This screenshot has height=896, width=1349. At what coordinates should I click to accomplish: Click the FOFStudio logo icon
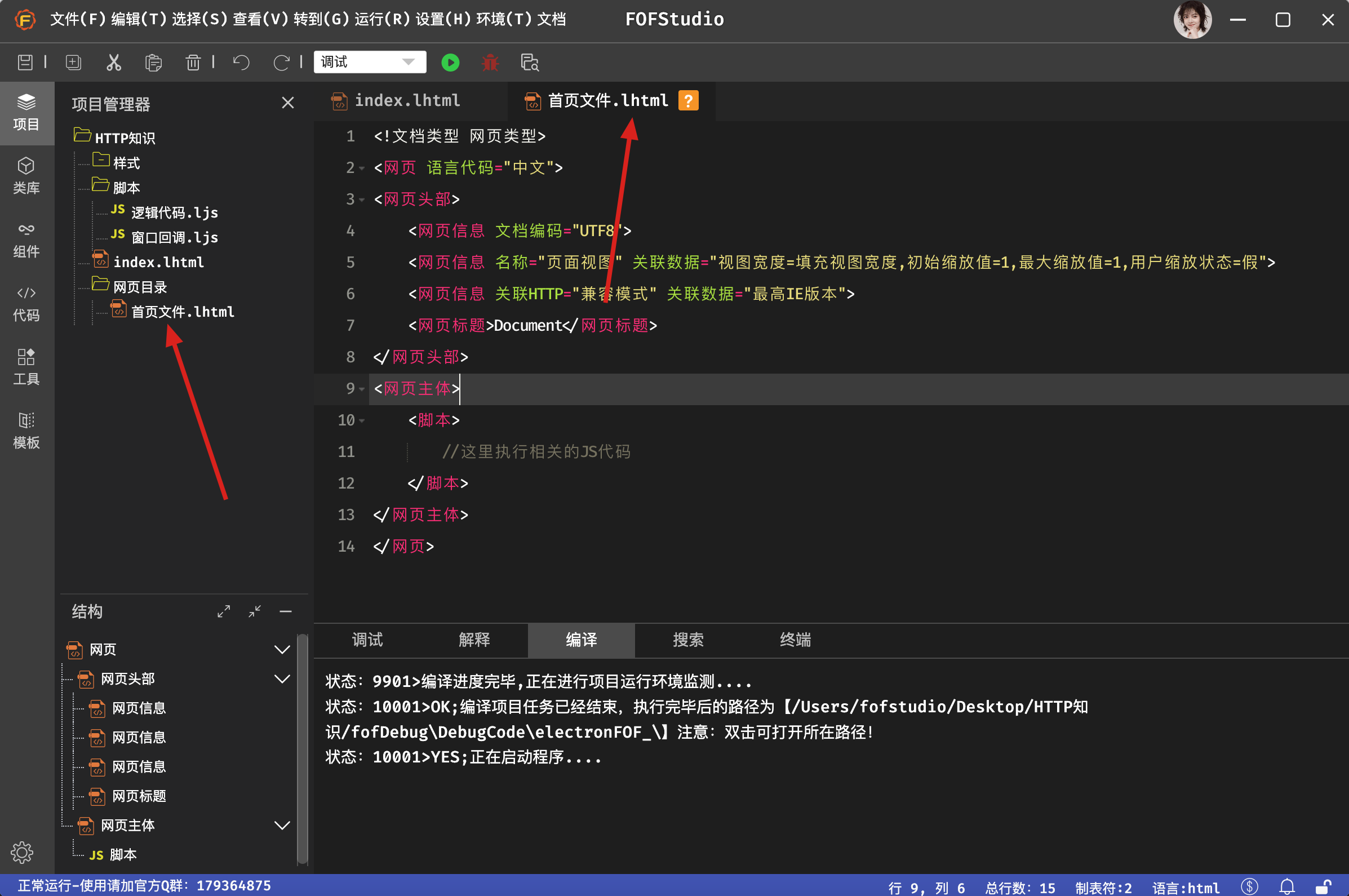click(25, 20)
